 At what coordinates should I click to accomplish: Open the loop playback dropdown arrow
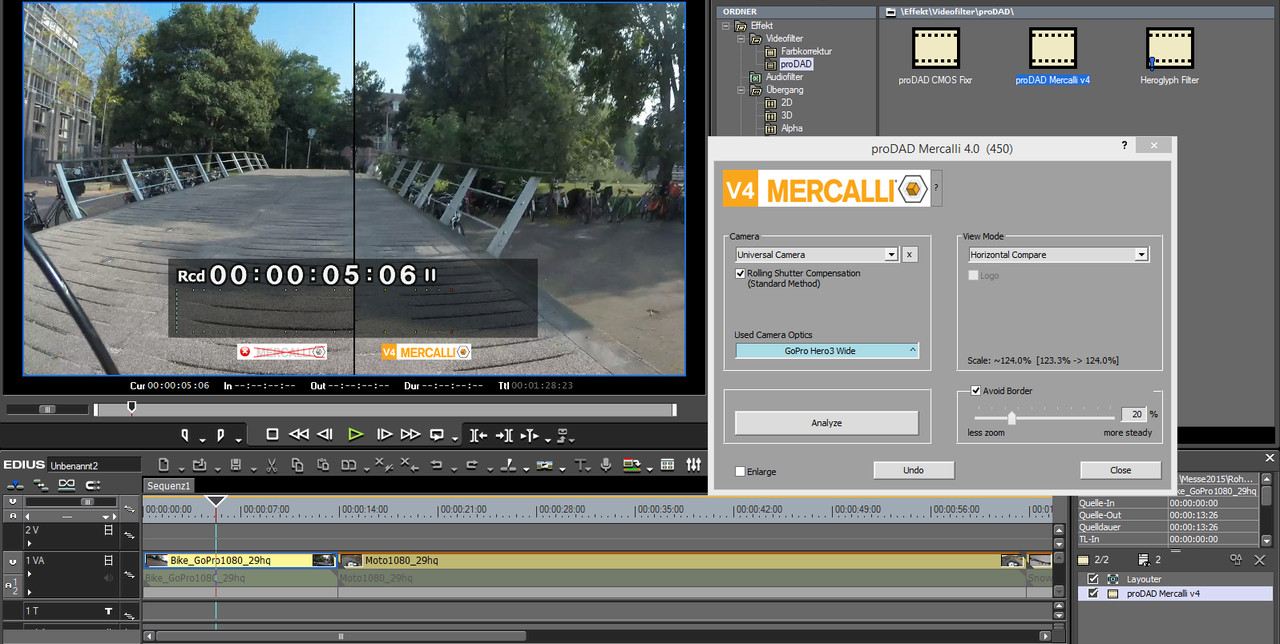455,438
